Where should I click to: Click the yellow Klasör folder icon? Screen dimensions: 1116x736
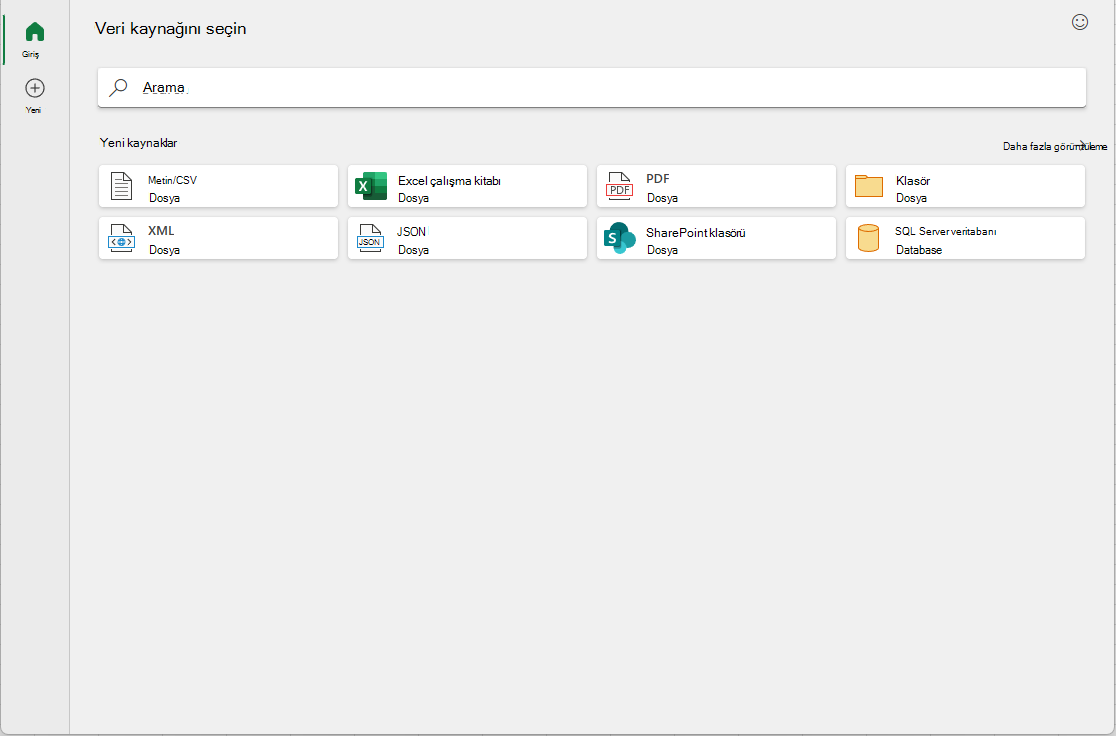(x=868, y=186)
